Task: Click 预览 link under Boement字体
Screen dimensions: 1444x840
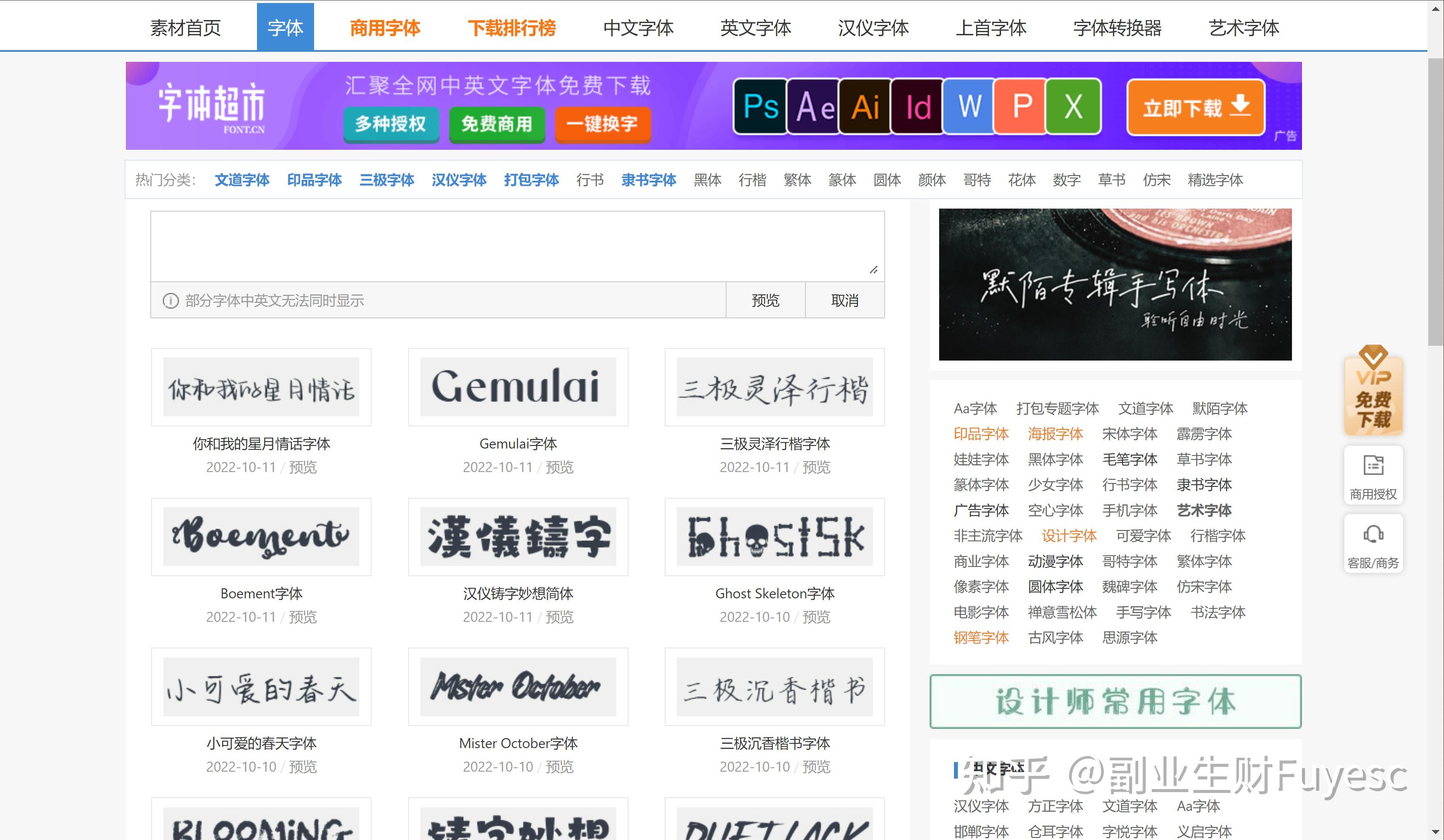Action: [x=303, y=617]
